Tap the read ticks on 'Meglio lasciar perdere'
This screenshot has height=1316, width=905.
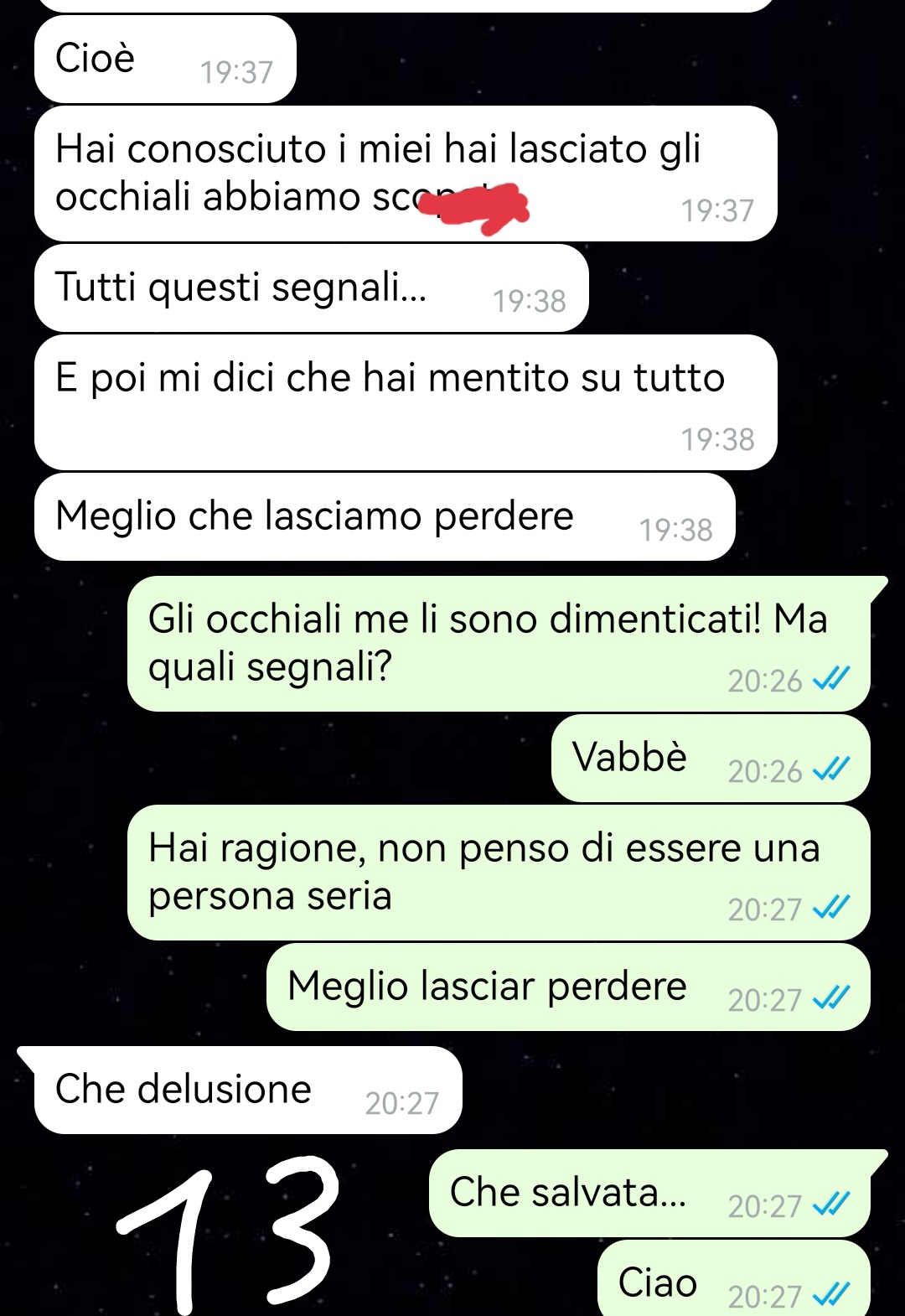coord(832,998)
